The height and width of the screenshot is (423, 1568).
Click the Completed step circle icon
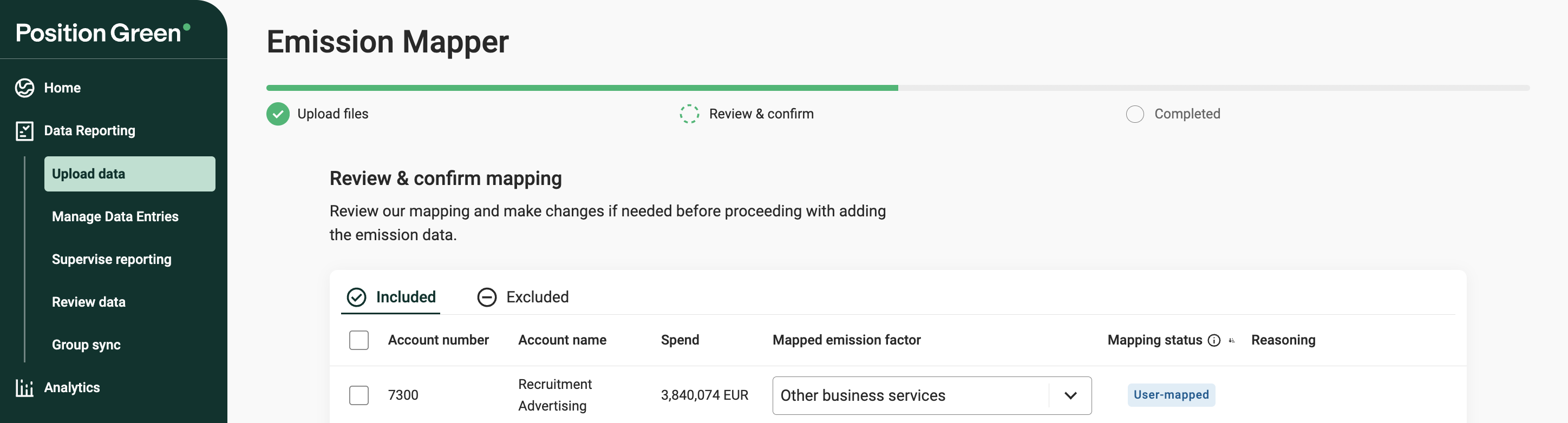1135,114
